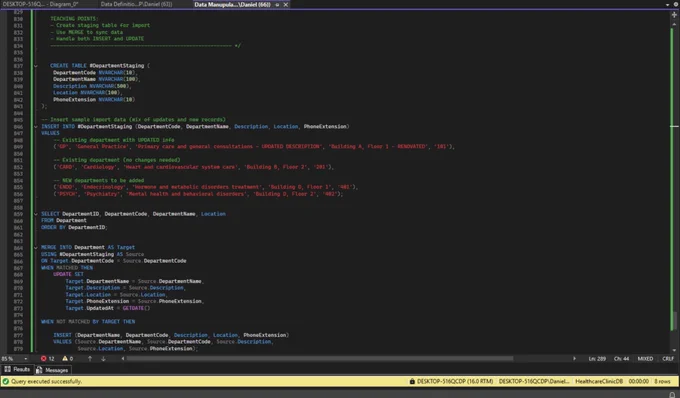Image resolution: width=680 pixels, height=398 pixels.
Task: Go to previous issue with up arrow
Action: coord(90,359)
